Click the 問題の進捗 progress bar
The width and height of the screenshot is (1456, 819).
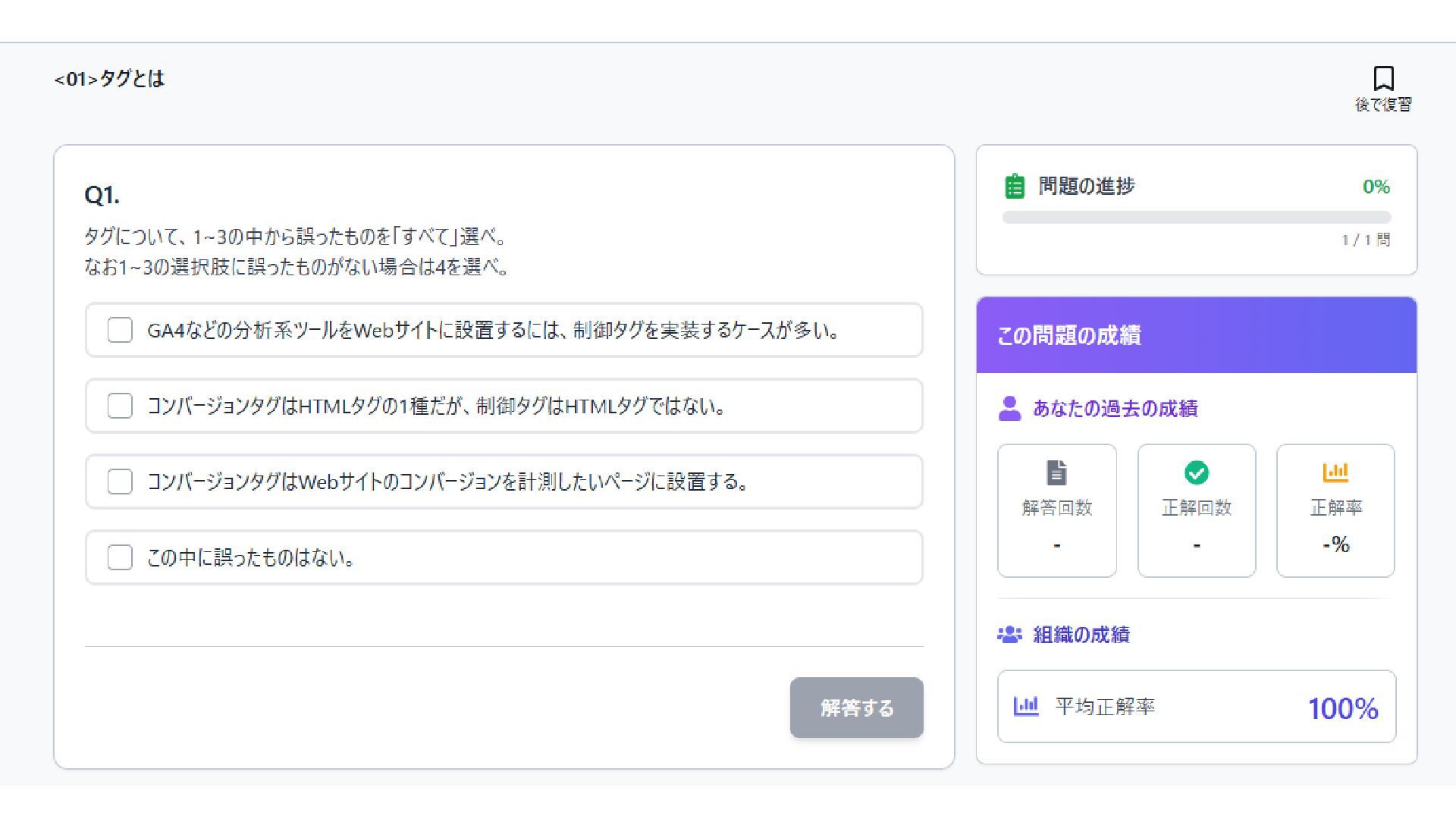(1196, 218)
